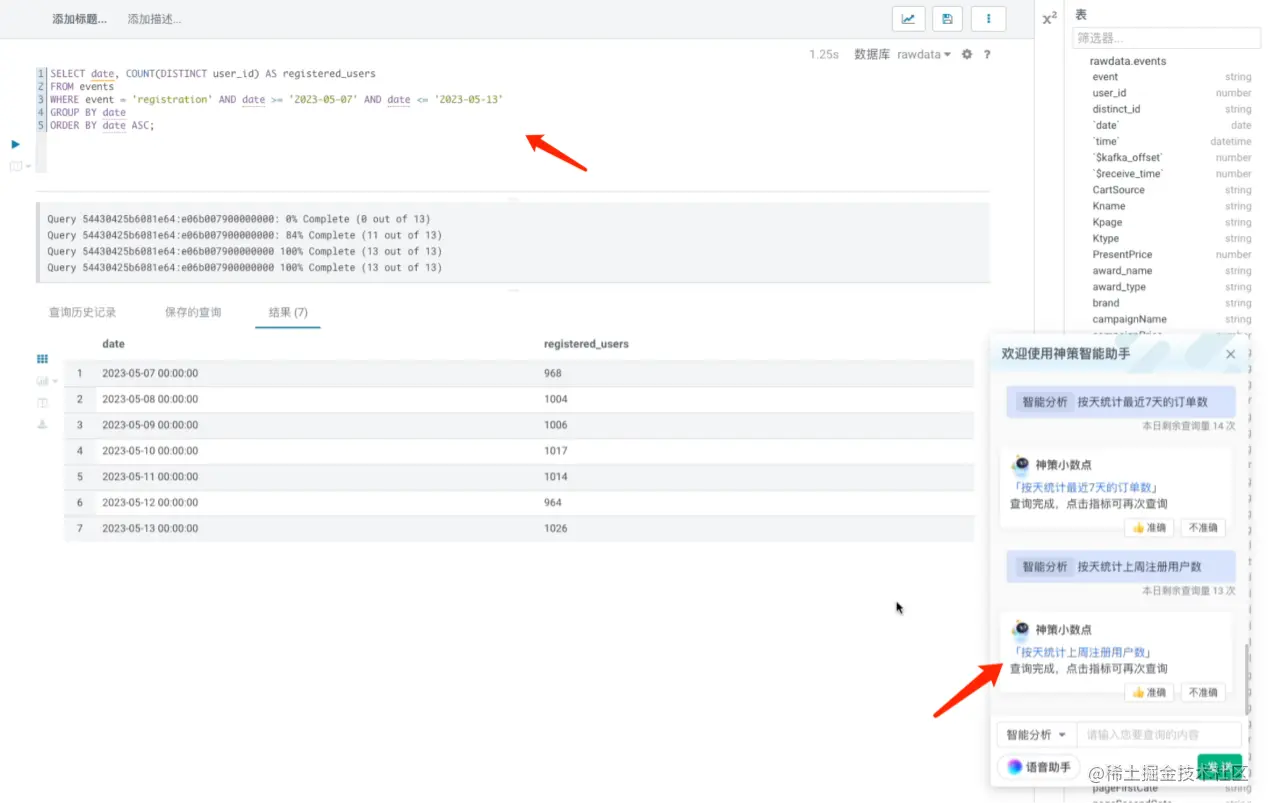Click the question mark help icon
Image resolution: width=1271 pixels, height=806 pixels.
pos(987,54)
